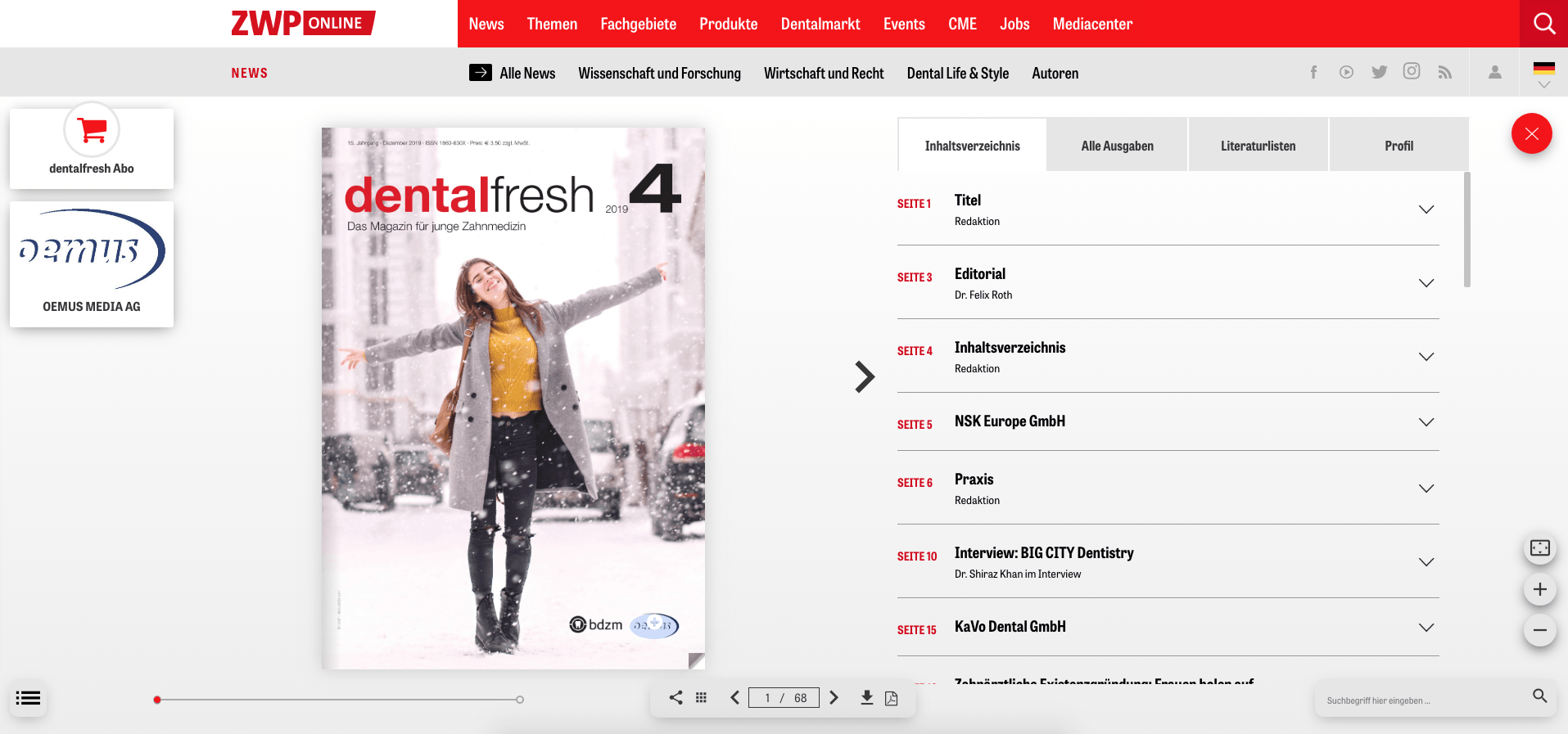Open the Dentalmarkt menu item
1568x734 pixels.
tap(820, 24)
